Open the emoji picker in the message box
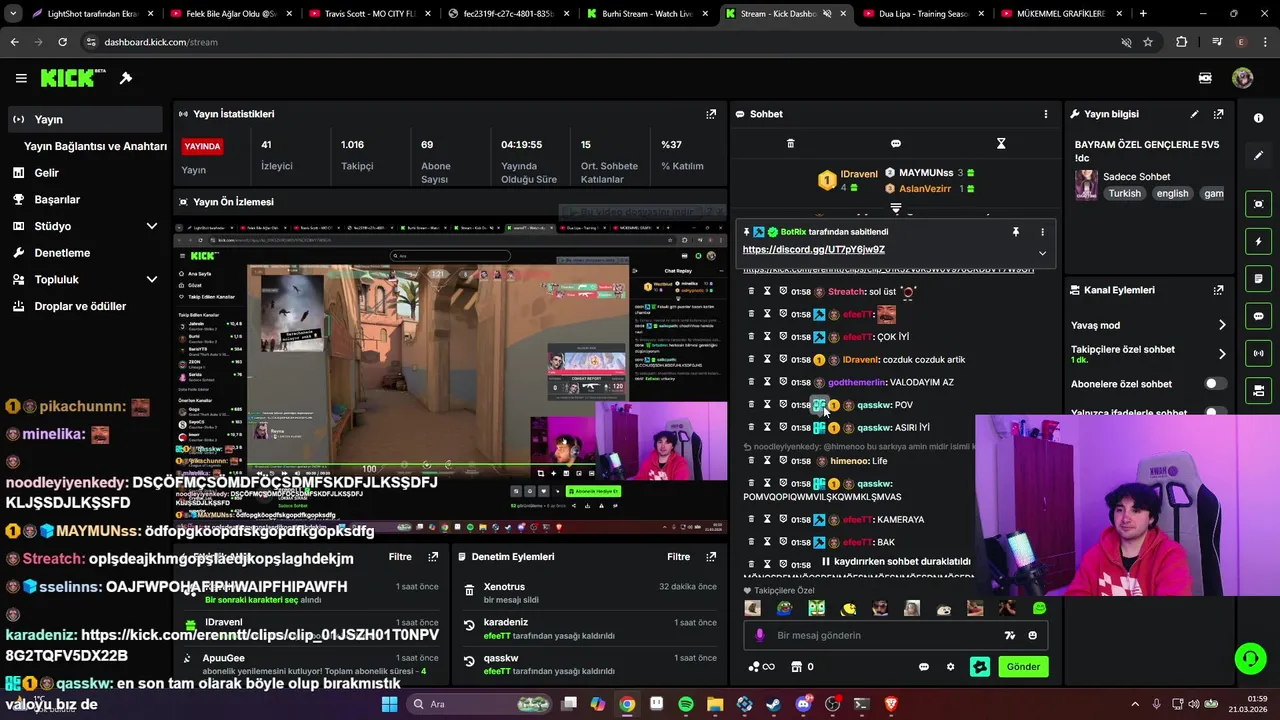Screen dimensions: 1280x720 tap(1032, 635)
